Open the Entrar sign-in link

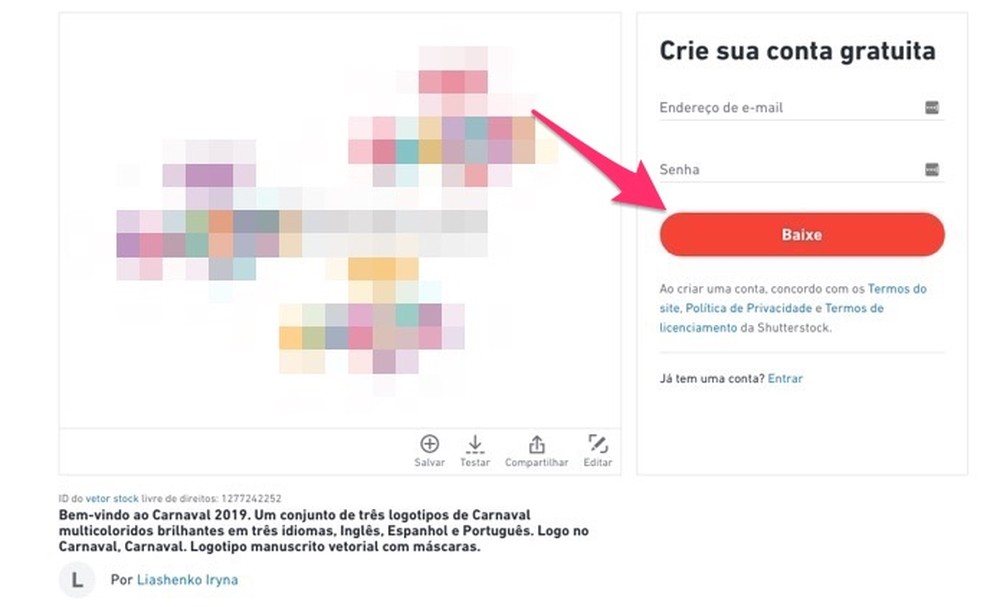coord(785,378)
